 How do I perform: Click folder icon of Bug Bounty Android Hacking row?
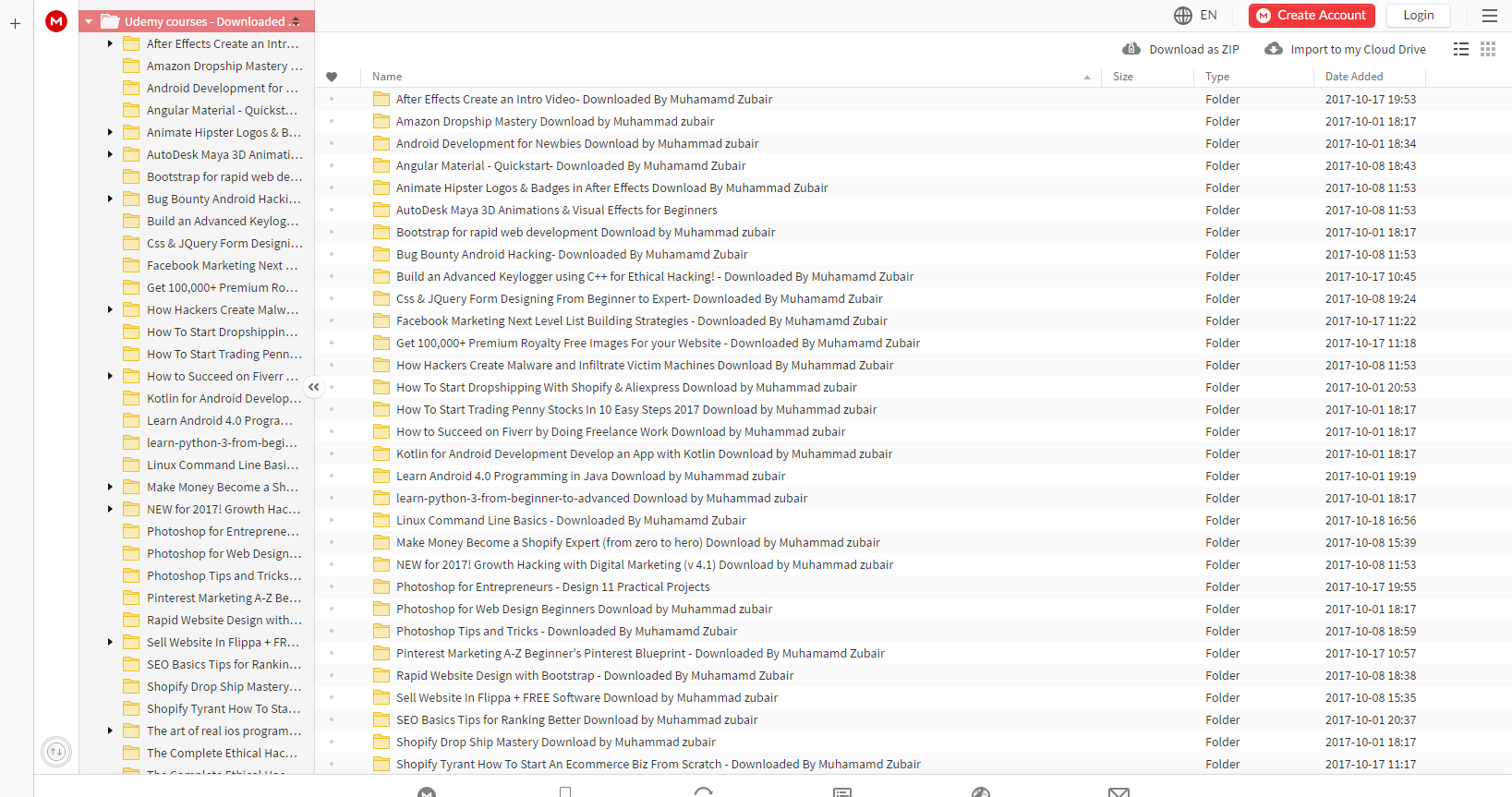tap(381, 254)
